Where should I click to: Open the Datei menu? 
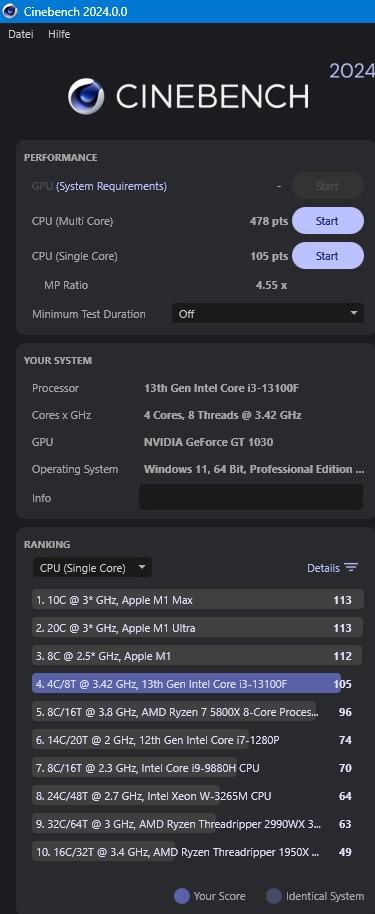pos(20,34)
